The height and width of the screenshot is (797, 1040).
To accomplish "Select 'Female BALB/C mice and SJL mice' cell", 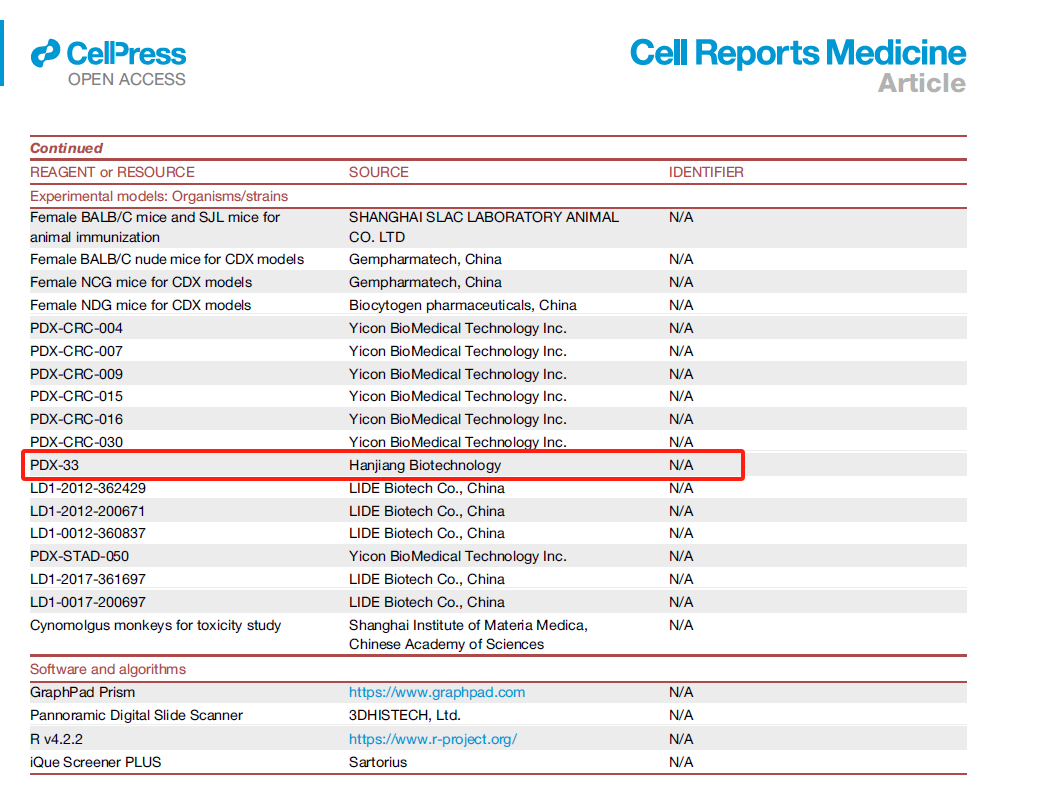I will click(x=155, y=227).
